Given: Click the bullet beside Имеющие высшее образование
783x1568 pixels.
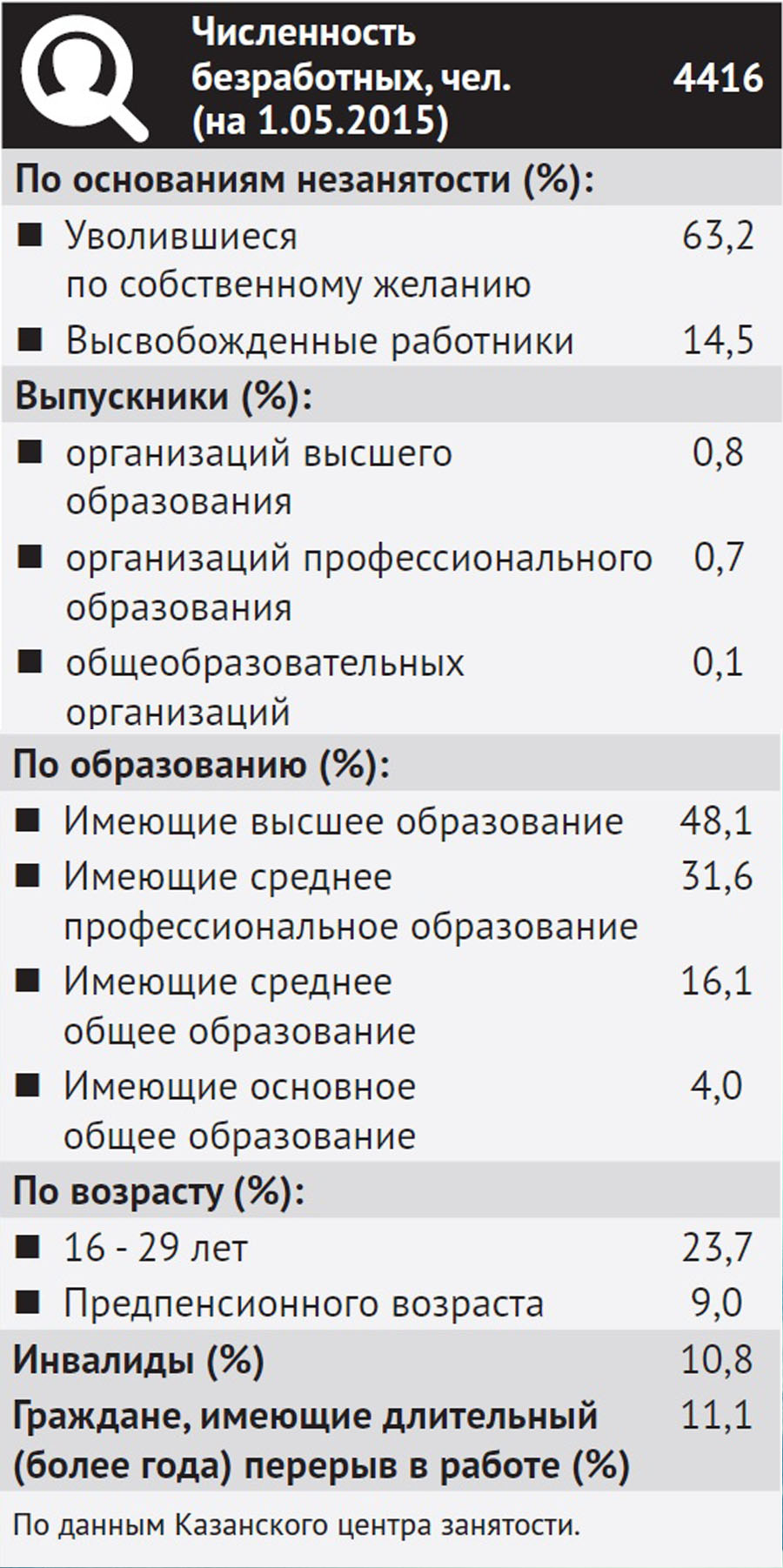Looking at the screenshot, I should (29, 821).
